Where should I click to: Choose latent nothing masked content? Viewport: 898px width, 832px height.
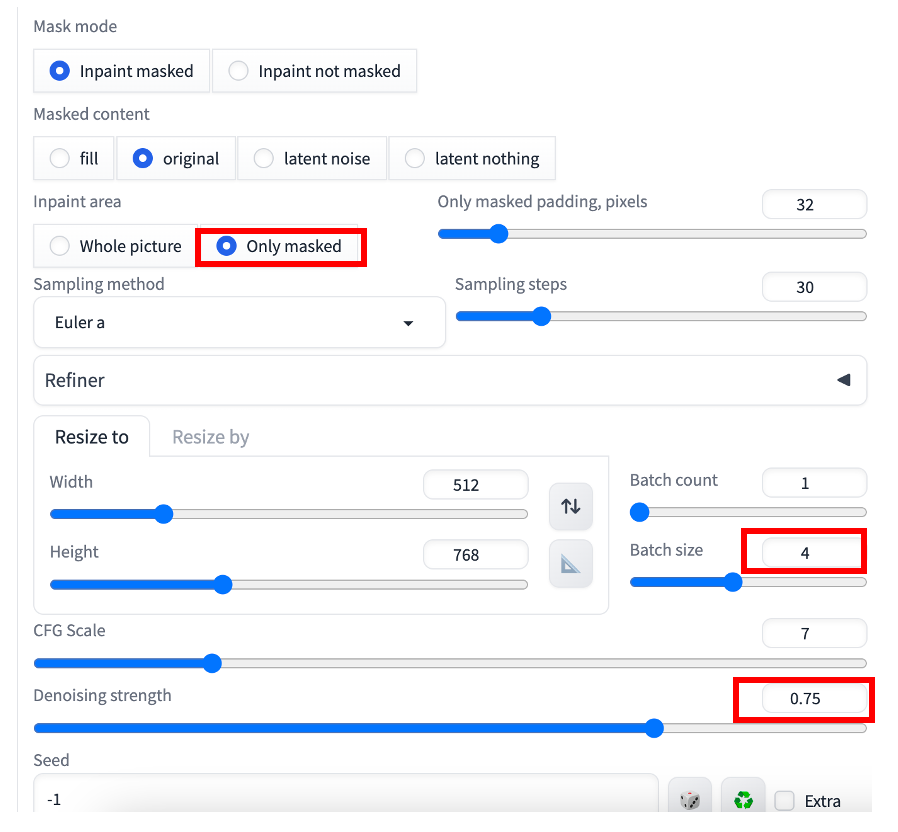472,158
